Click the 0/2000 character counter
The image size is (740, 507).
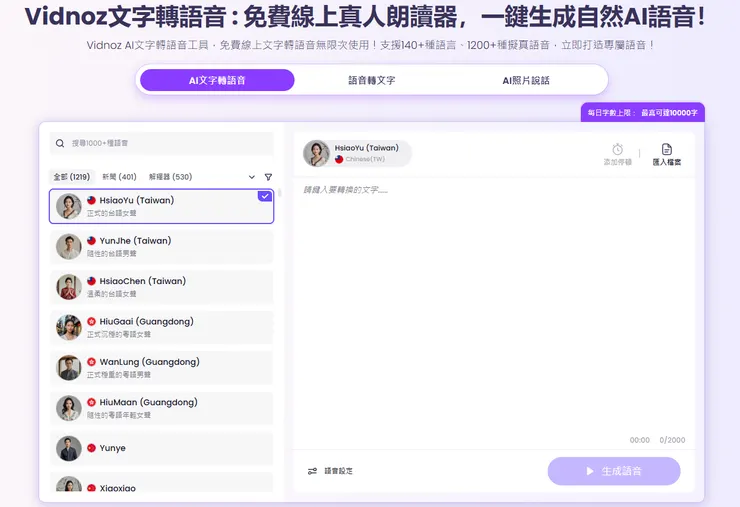click(x=672, y=440)
